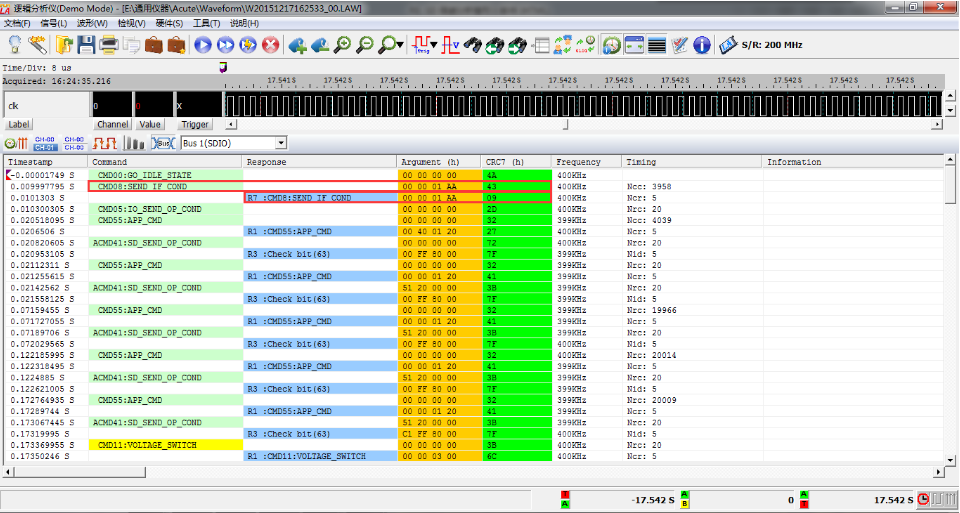
Task: Click the red clock icon in the status bar
Action: tap(923, 500)
